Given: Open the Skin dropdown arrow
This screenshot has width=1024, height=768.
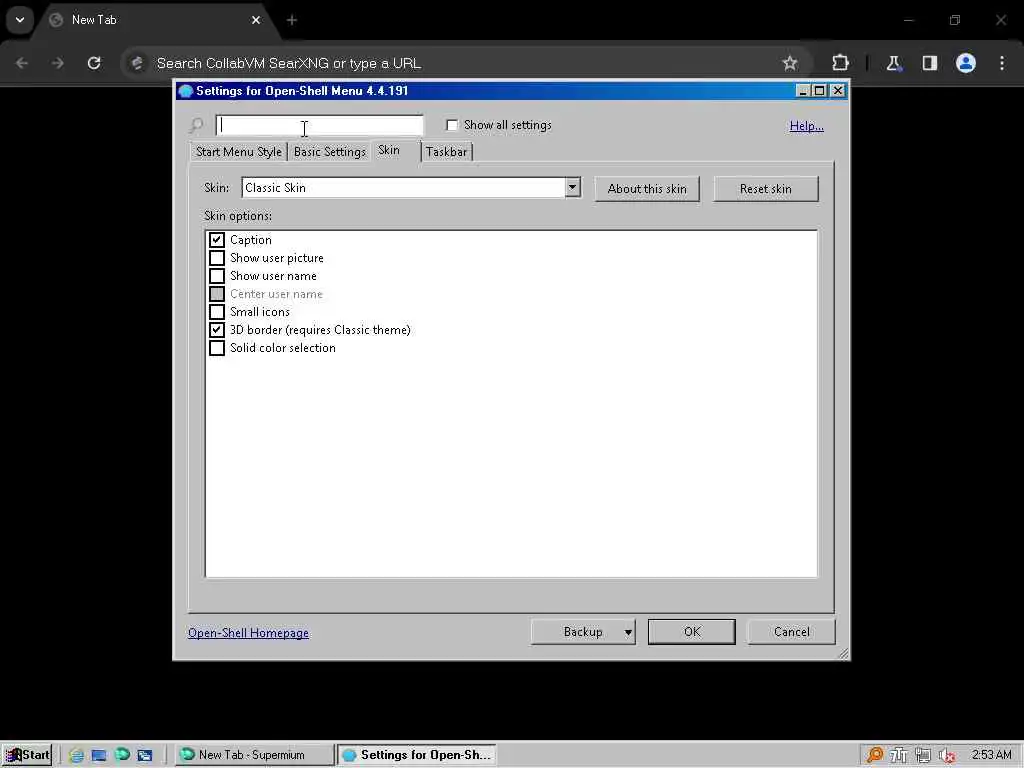Looking at the screenshot, I should coord(572,187).
